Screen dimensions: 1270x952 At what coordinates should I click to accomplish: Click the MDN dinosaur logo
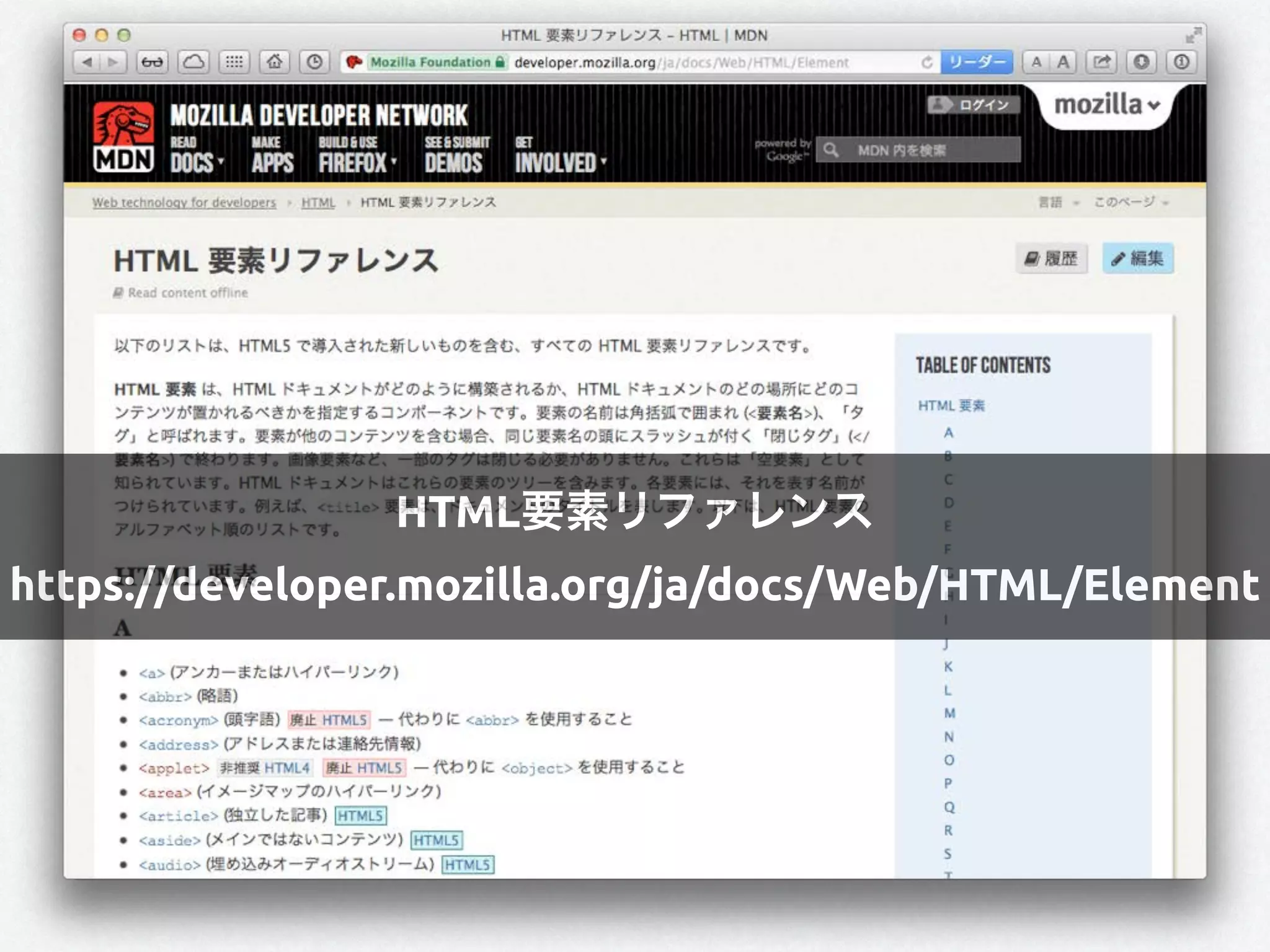123,138
